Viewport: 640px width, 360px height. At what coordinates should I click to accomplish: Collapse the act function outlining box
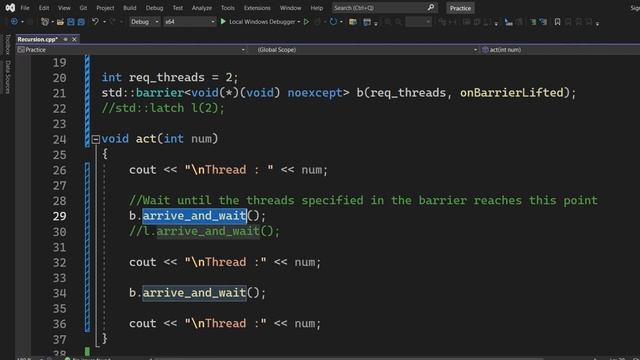(96, 139)
